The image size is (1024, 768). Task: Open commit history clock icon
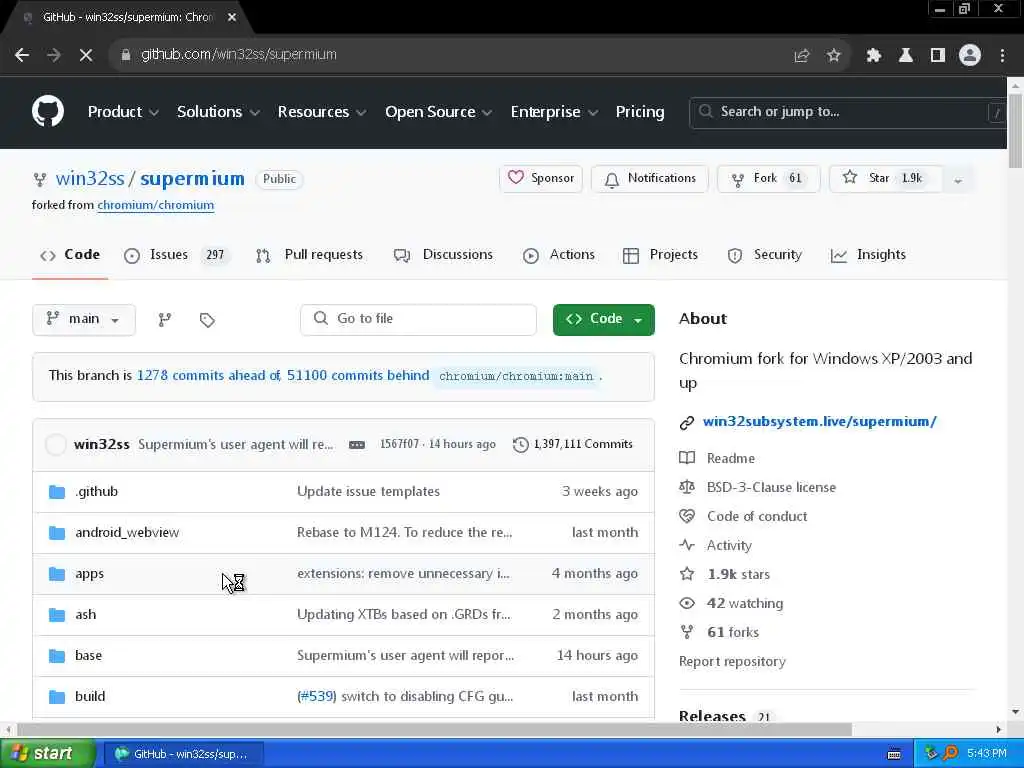click(520, 445)
